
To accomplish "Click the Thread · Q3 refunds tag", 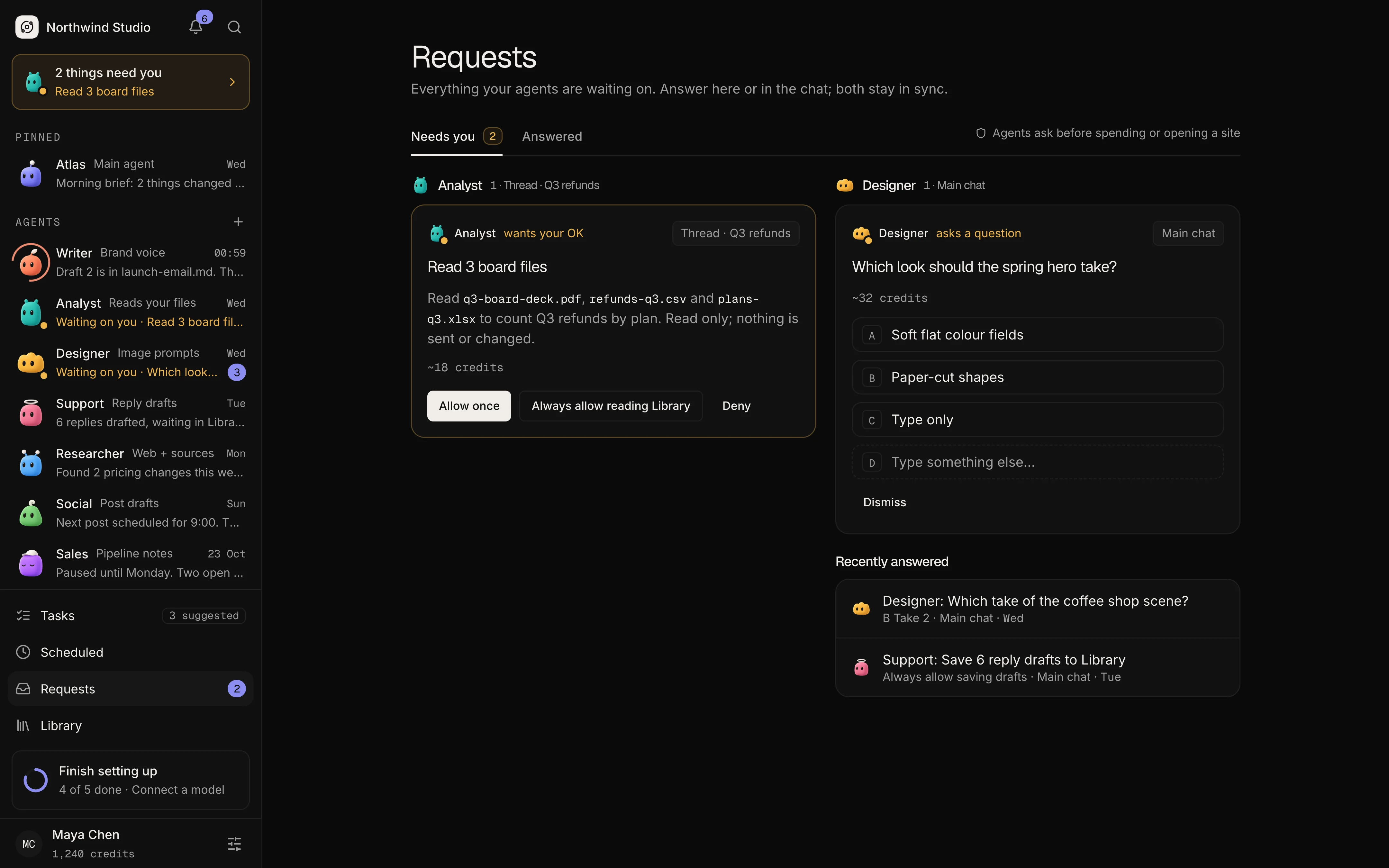I will (x=735, y=234).
